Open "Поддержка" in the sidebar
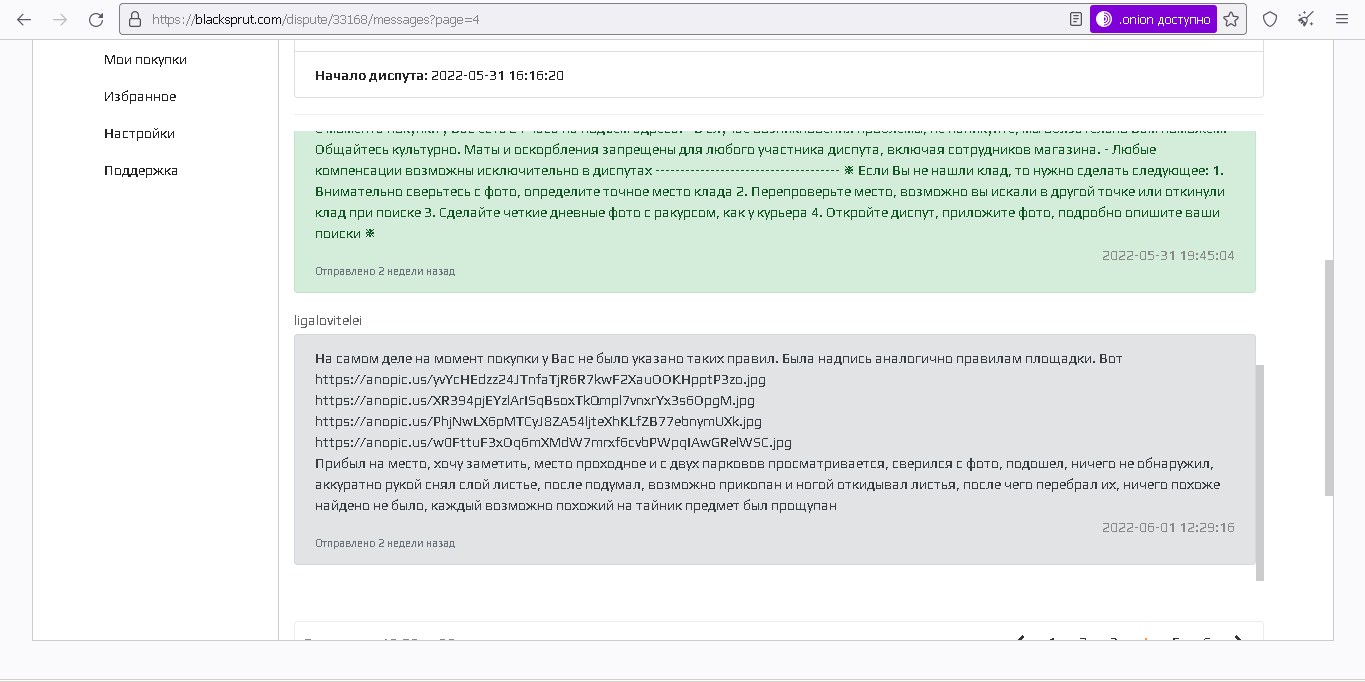This screenshot has height=682, width=1365. pyautogui.click(x=141, y=170)
